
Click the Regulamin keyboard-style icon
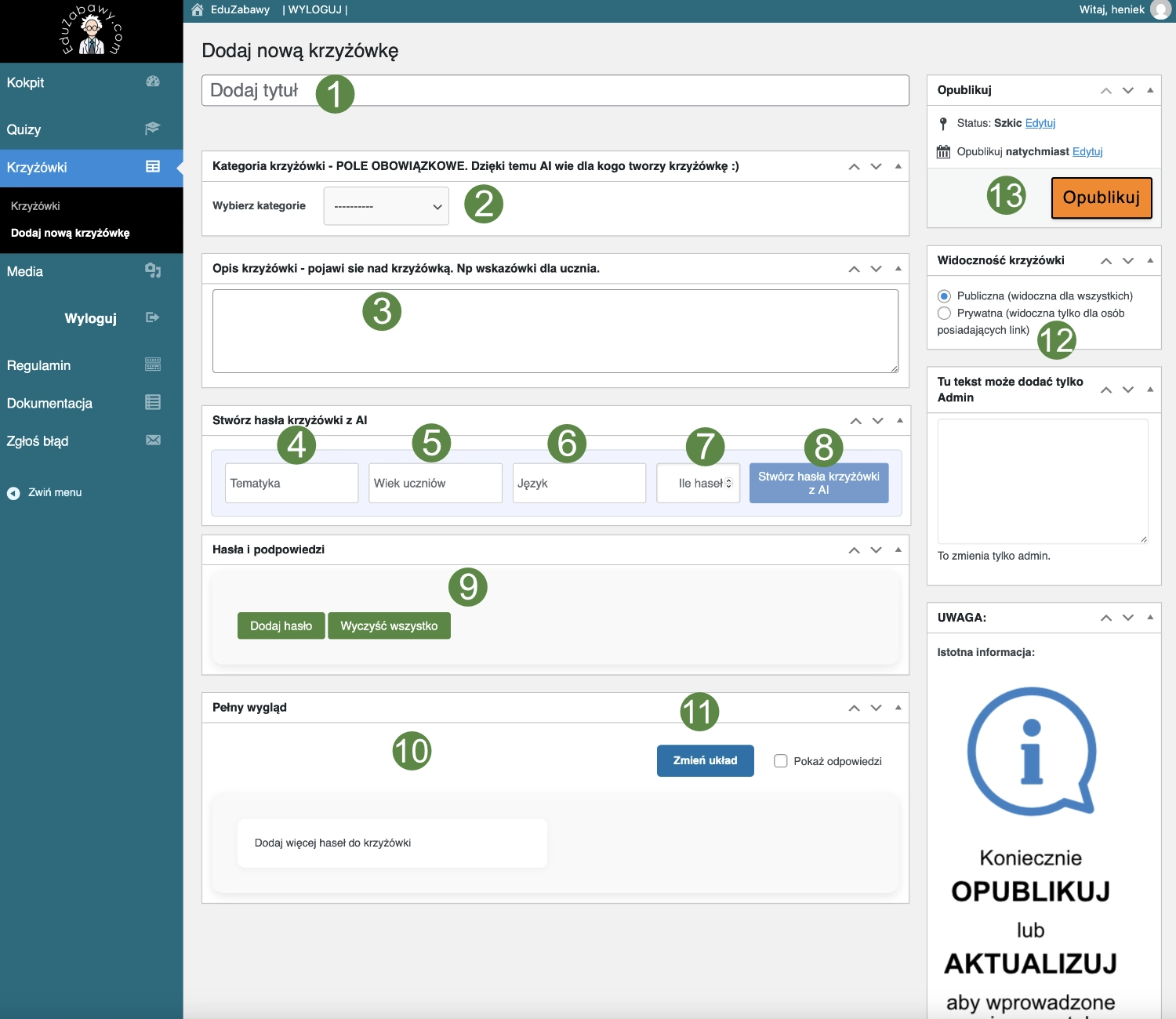coord(153,364)
